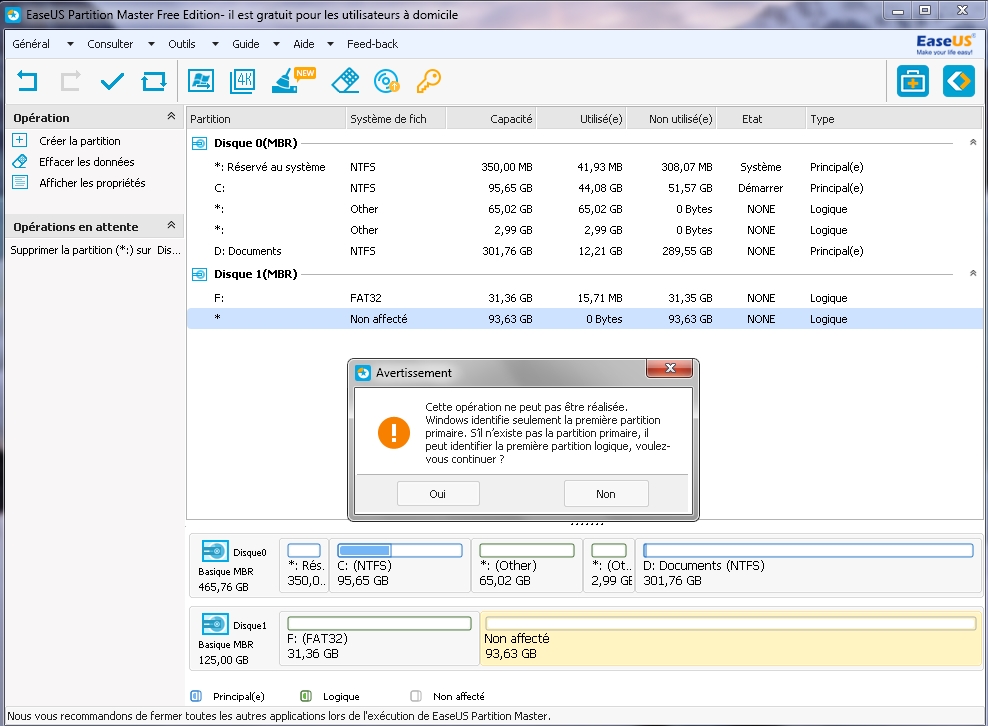Apply pending operations with checkmark icon
The image size is (988, 726).
[112, 81]
